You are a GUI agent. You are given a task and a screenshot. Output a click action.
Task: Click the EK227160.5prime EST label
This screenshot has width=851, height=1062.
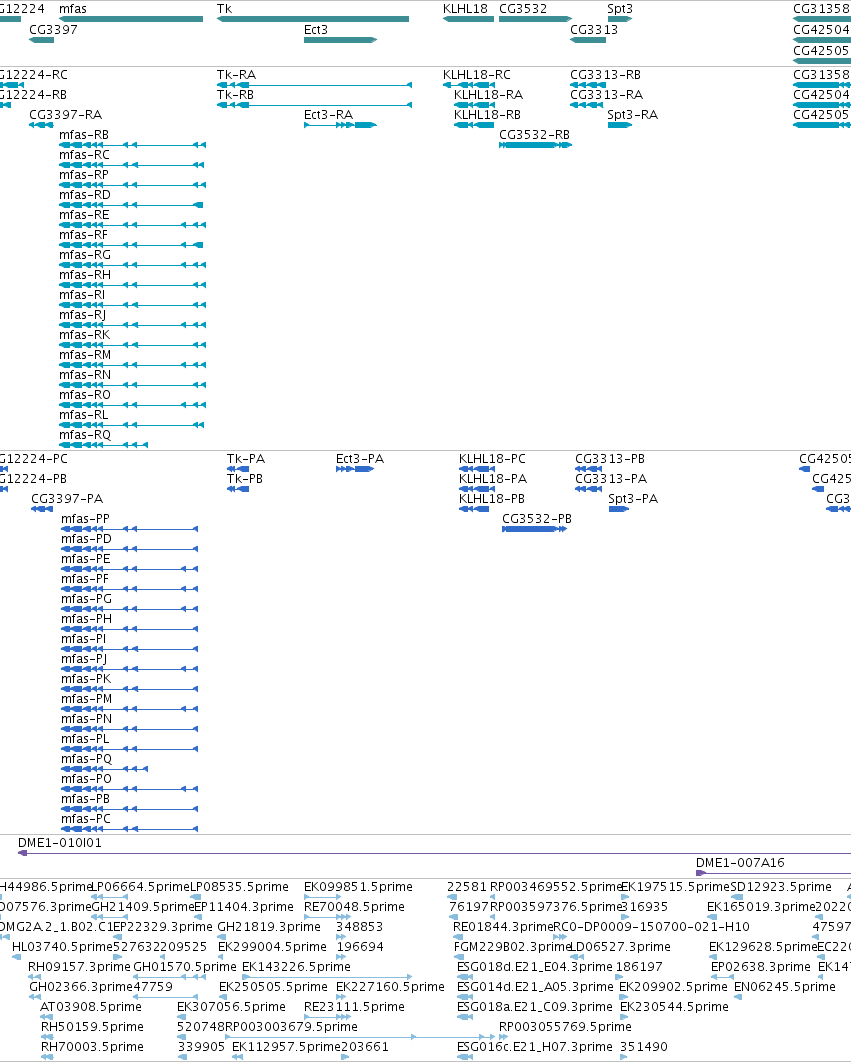390,987
